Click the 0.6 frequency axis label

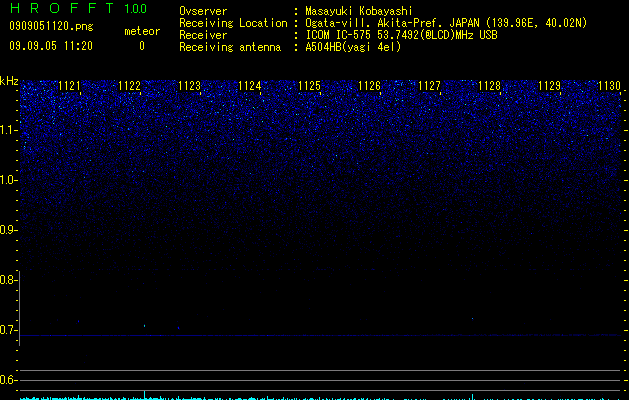coord(8,380)
